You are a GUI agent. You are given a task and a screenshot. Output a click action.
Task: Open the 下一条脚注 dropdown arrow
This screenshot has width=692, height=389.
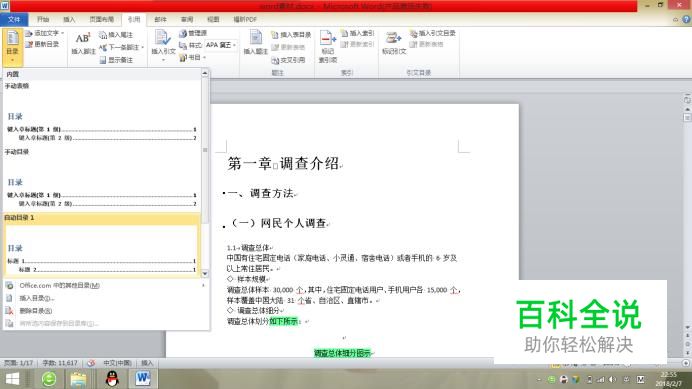pyautogui.click(x=143, y=47)
